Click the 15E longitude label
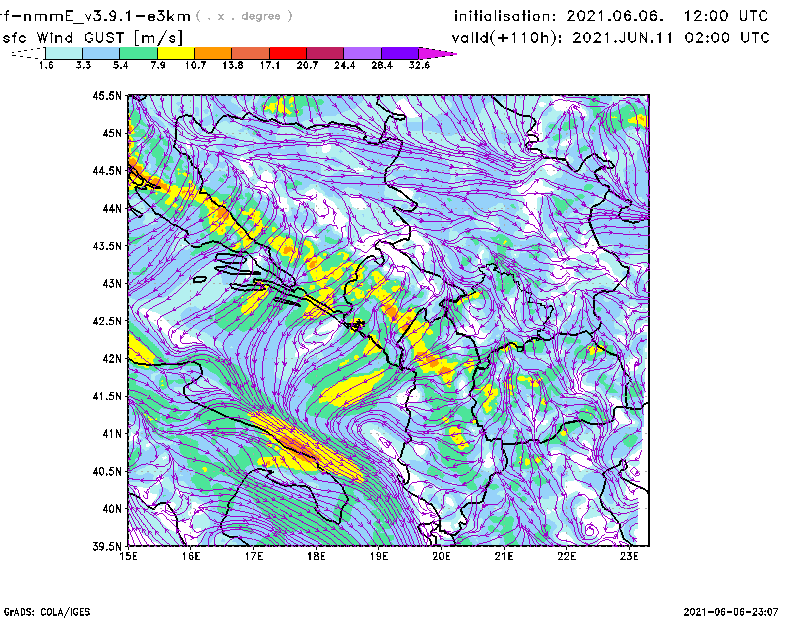Viewport: 800px width, 618px height. click(x=128, y=556)
